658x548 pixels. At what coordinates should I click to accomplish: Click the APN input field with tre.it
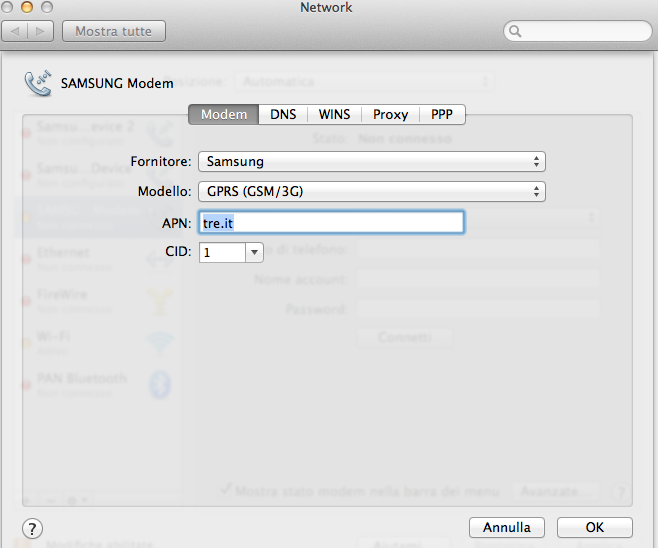click(331, 222)
